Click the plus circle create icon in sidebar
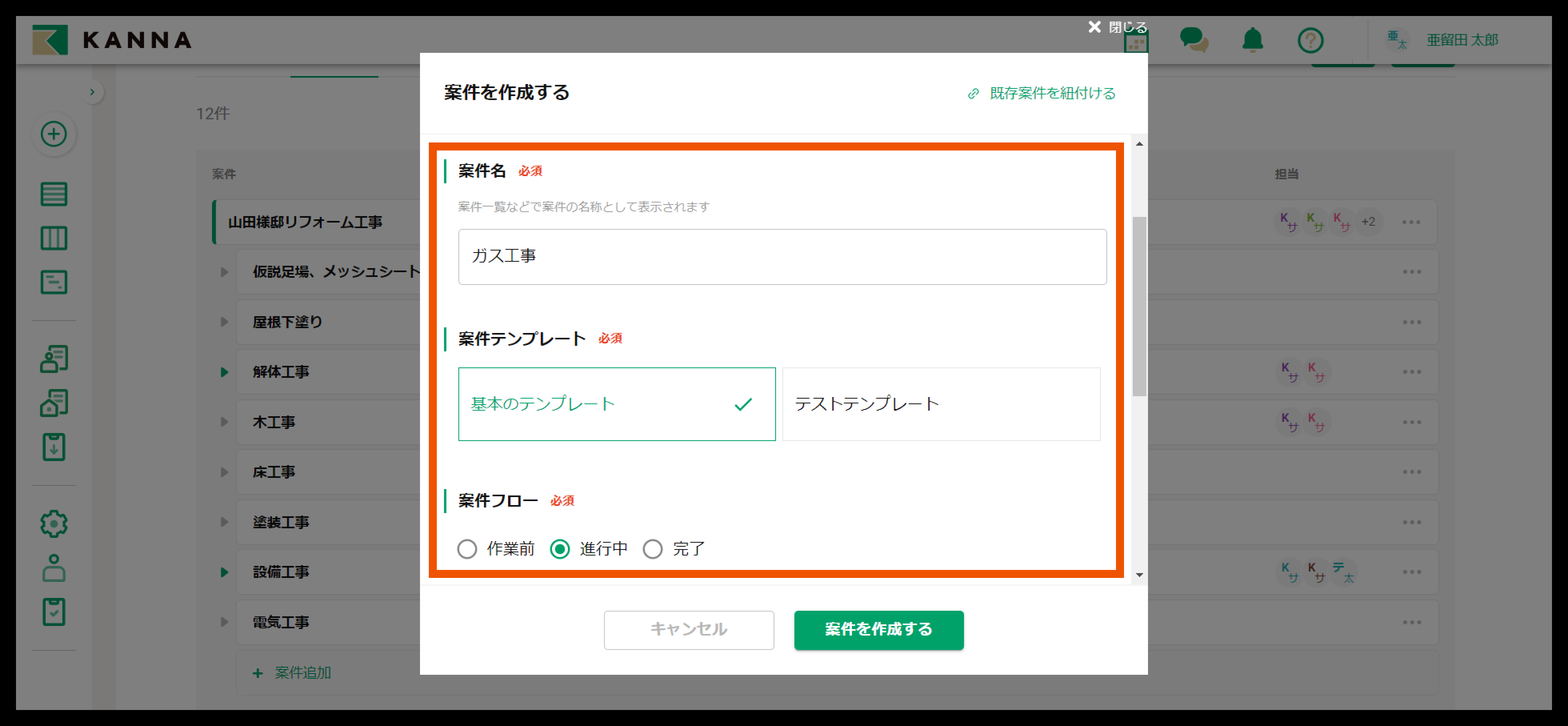Viewport: 1568px width, 726px height. (x=54, y=134)
